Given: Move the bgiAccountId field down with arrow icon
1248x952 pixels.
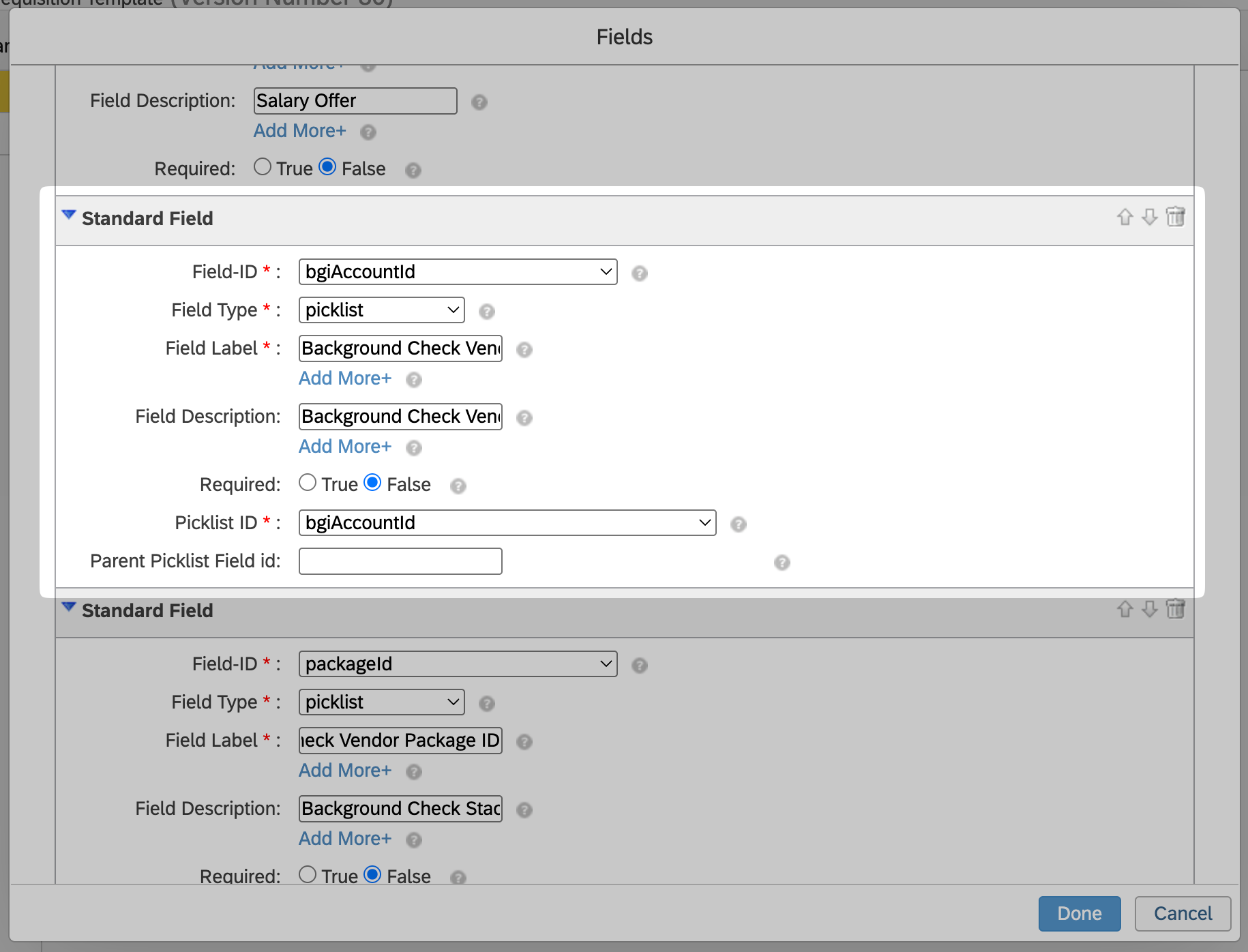Looking at the screenshot, I should tap(1150, 217).
